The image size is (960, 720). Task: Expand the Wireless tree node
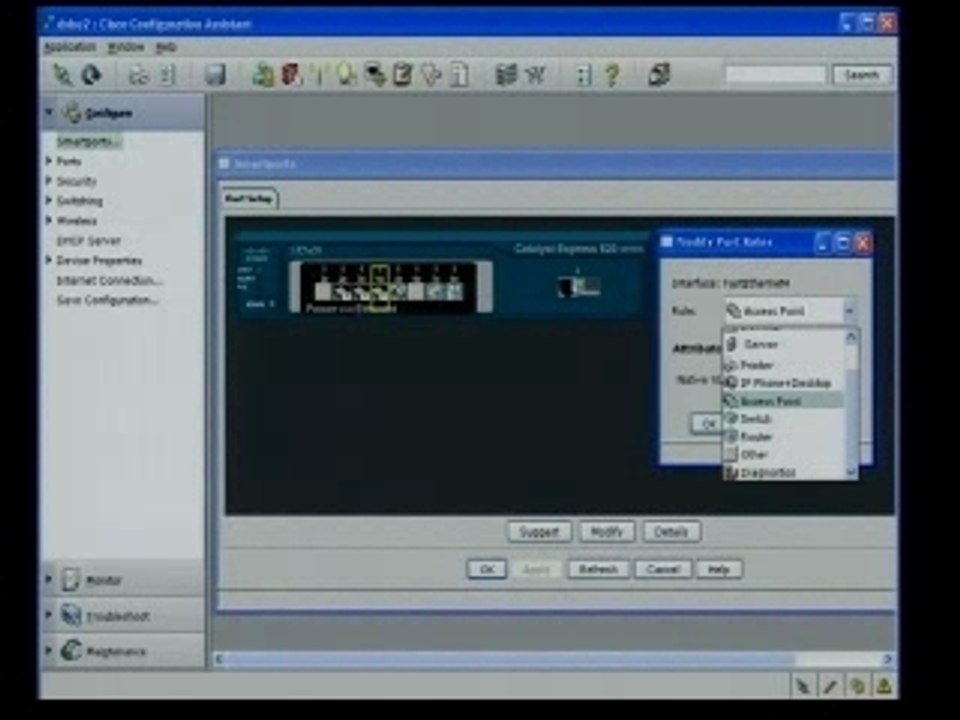click(48, 220)
